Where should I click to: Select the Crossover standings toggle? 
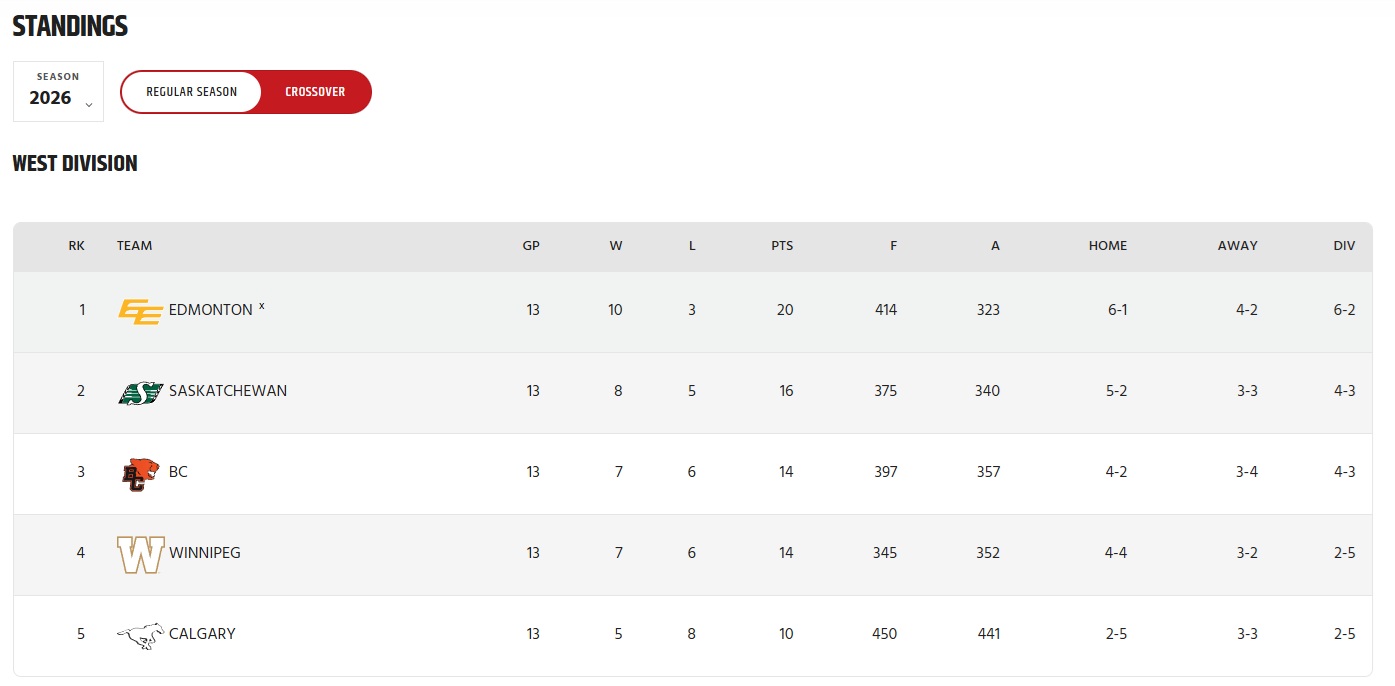tap(315, 92)
